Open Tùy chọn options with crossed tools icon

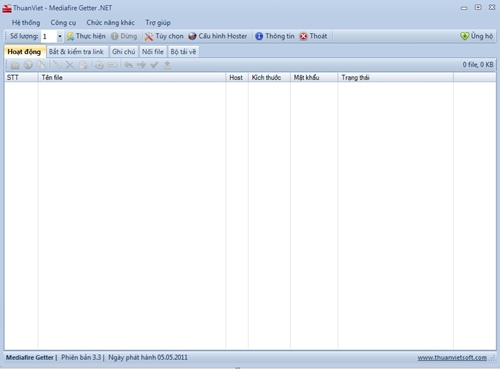tap(164, 36)
